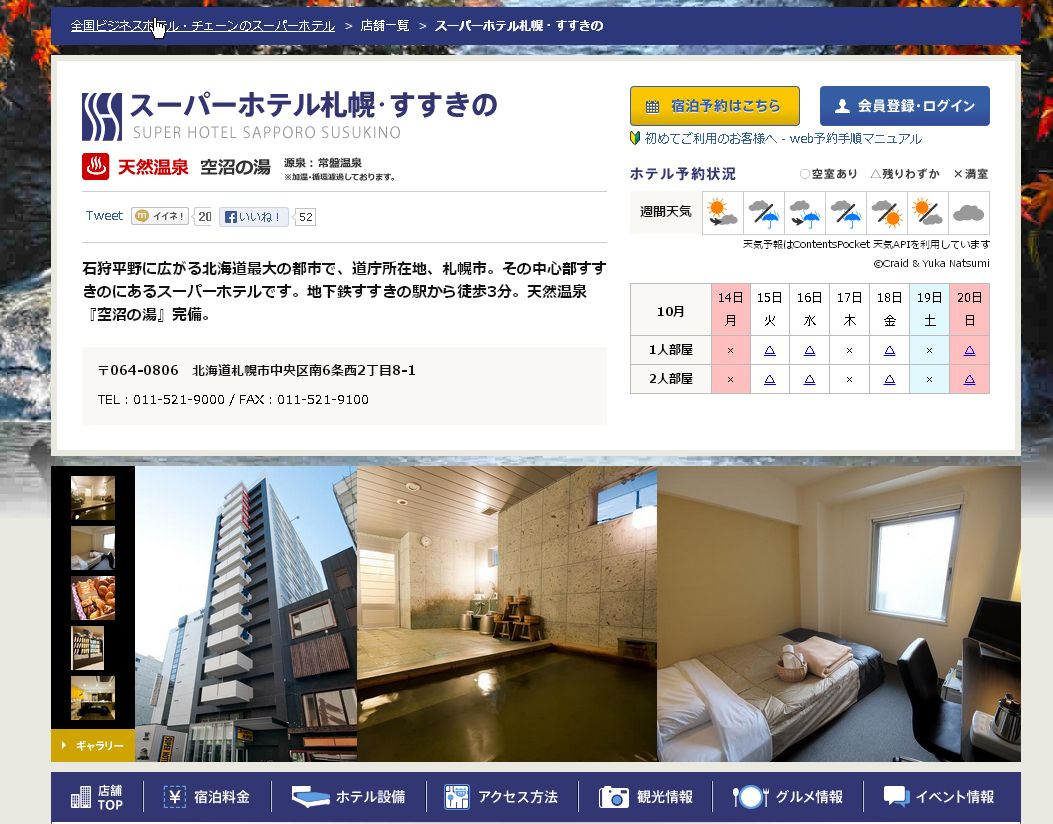Click the green beginner mark icon
The image size is (1053, 824).
[635, 138]
